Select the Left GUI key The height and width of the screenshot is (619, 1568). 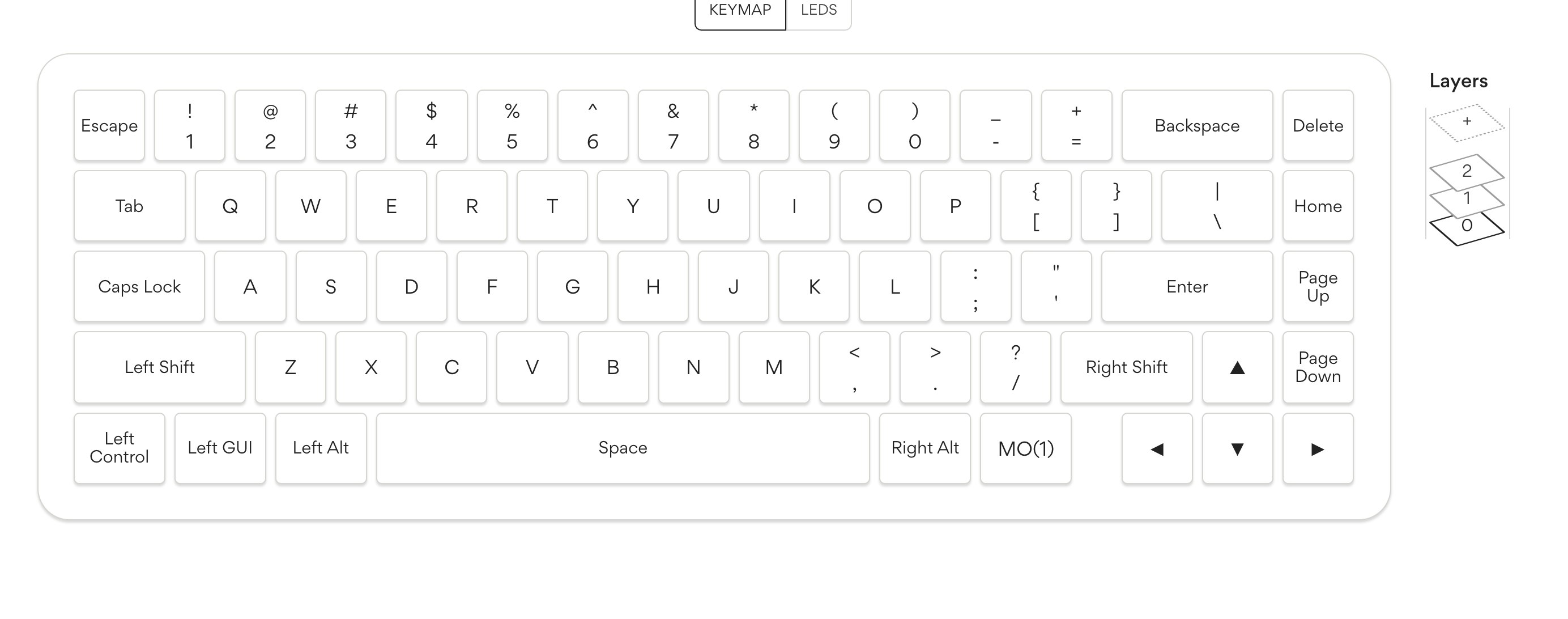(x=220, y=448)
